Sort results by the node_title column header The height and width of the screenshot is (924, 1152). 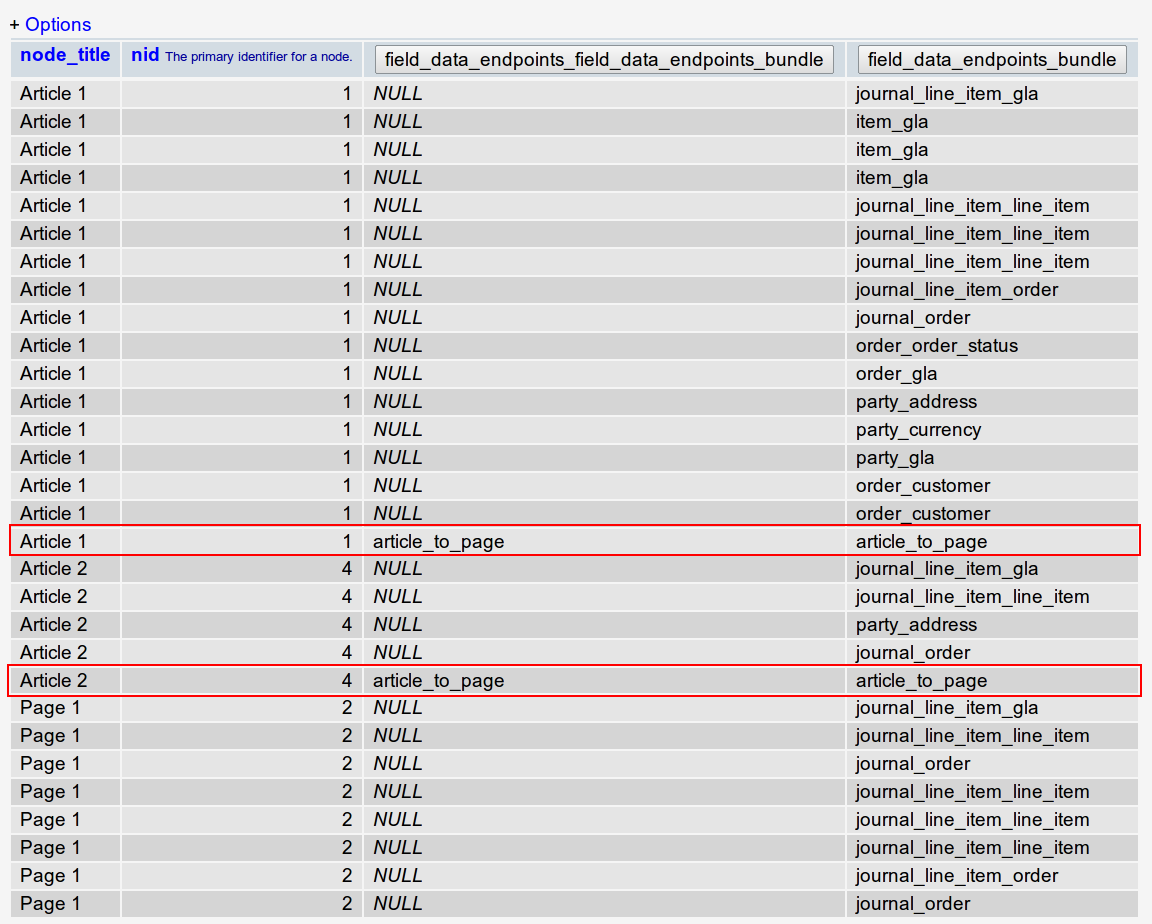tap(65, 55)
